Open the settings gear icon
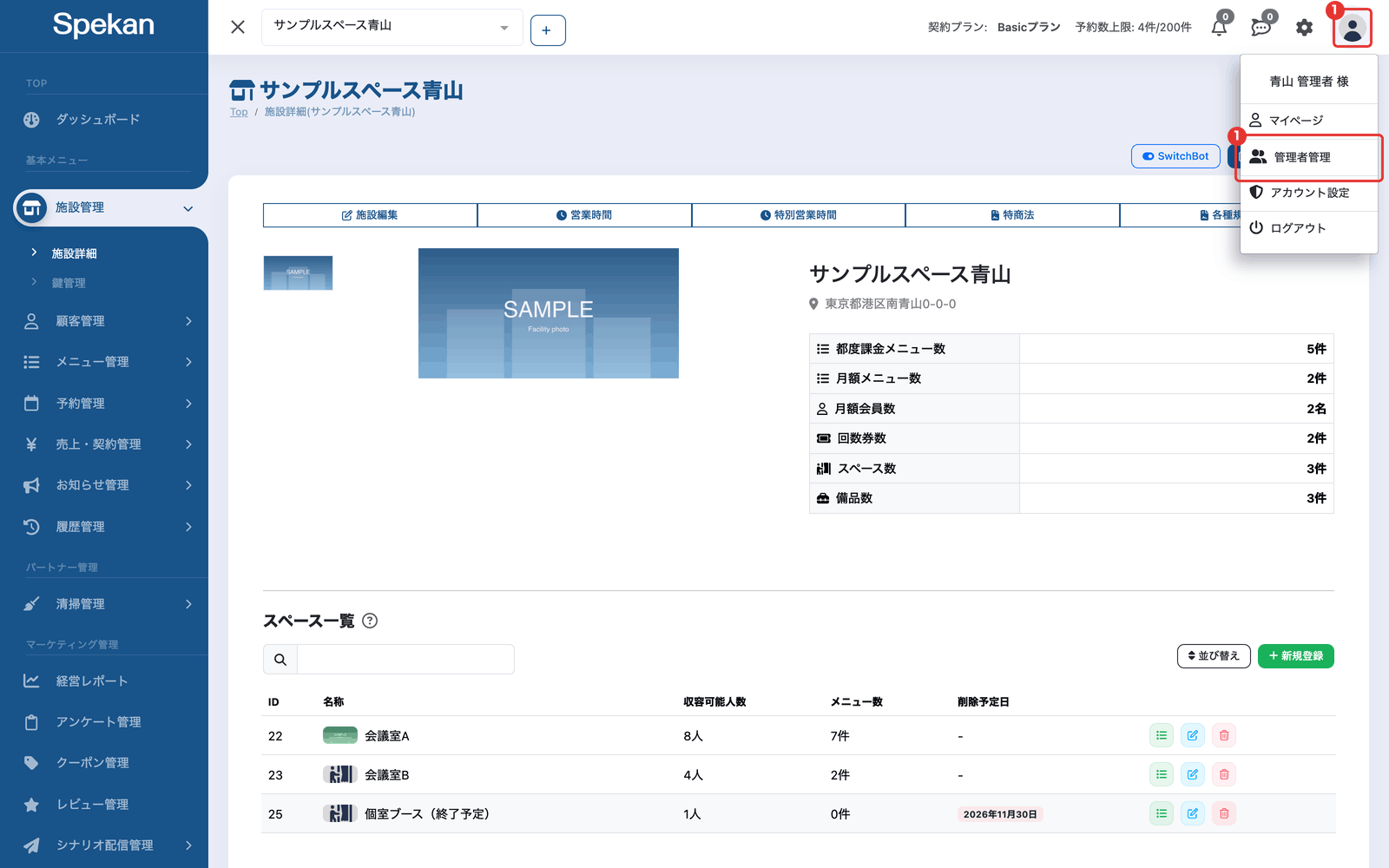 [x=1304, y=28]
